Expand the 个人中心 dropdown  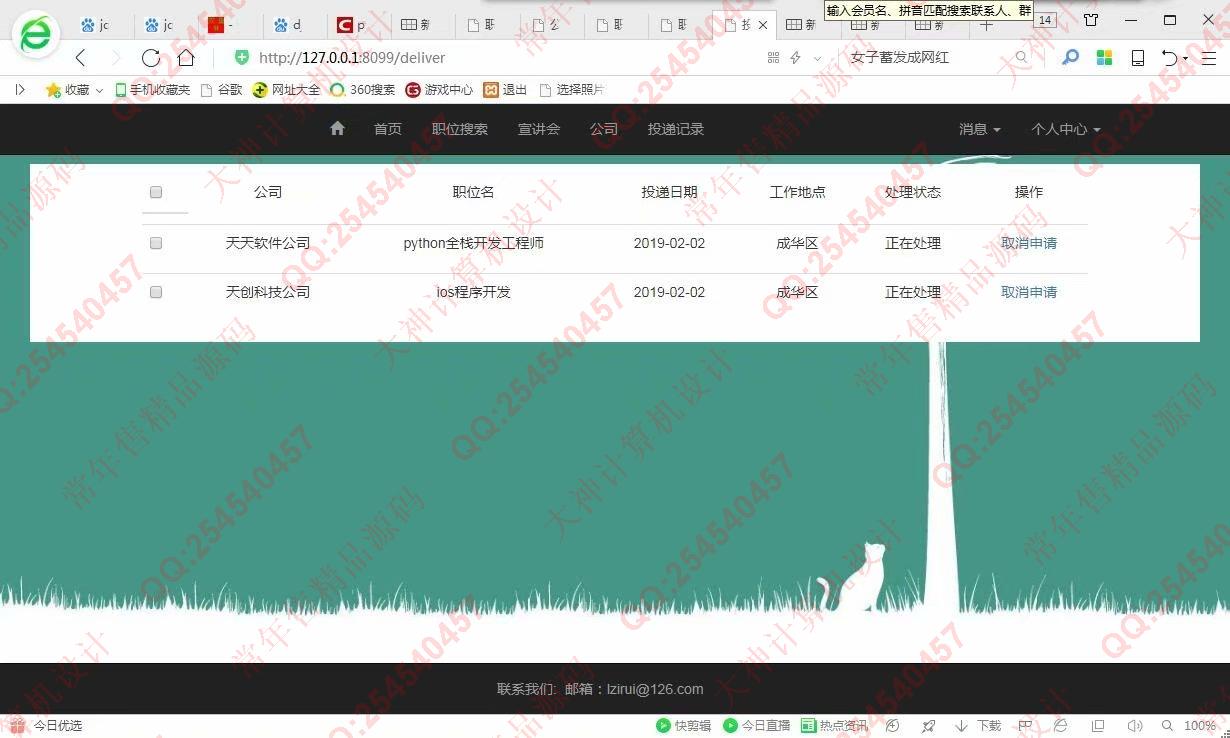pyautogui.click(x=1066, y=129)
